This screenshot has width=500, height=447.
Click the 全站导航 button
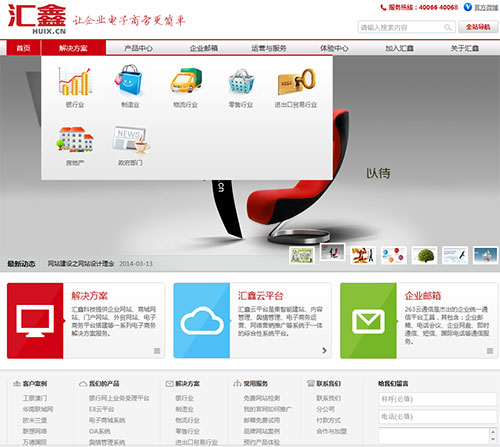pyautogui.click(x=478, y=27)
